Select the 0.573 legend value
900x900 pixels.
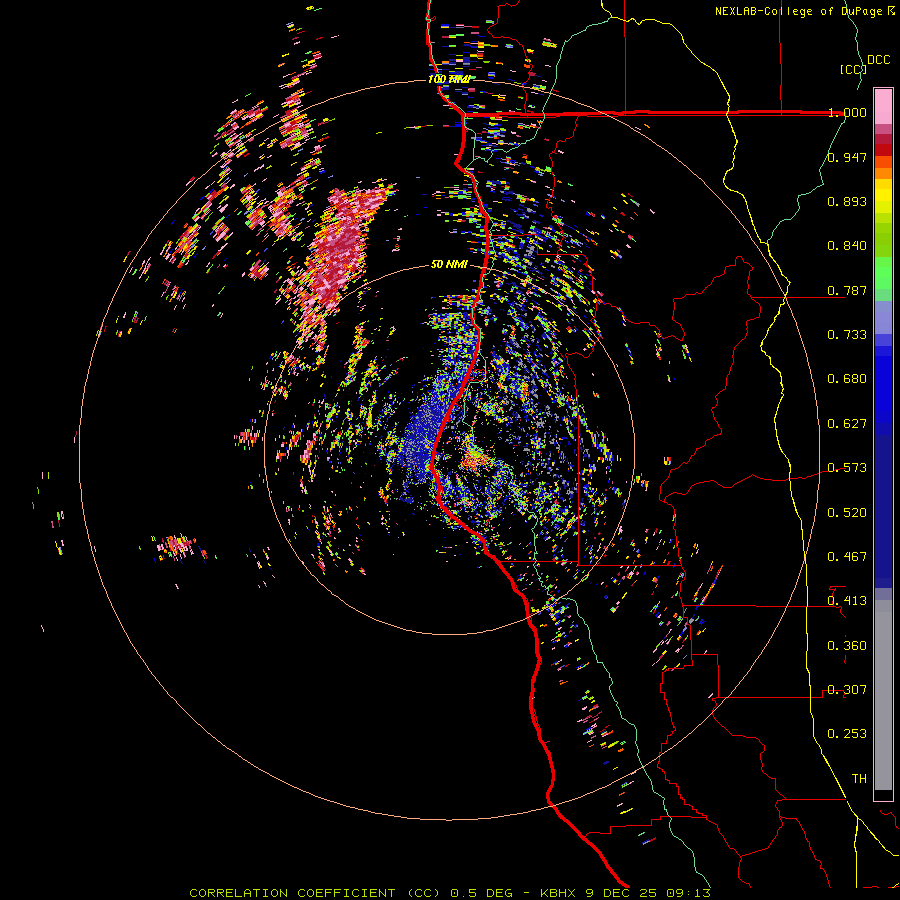coord(847,468)
